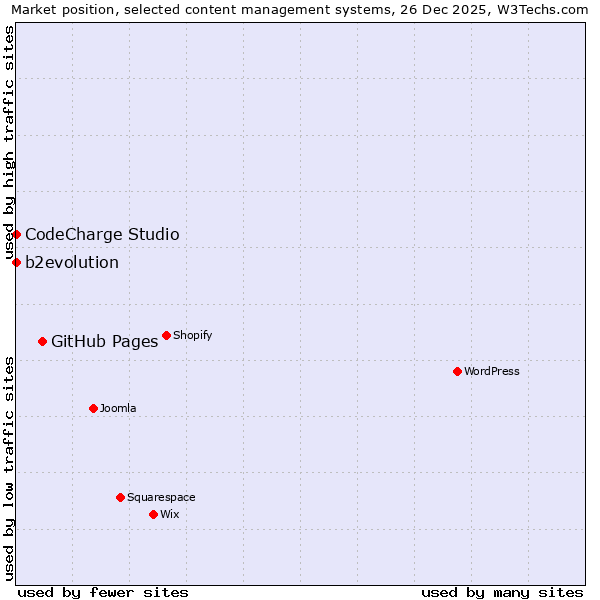Select the WordPress red marker

[457, 372]
